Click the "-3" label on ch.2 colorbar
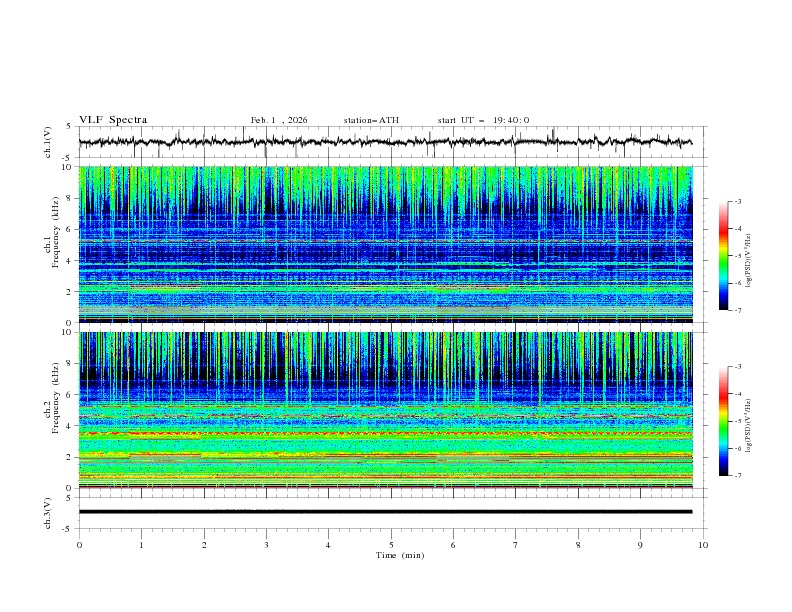This screenshot has height=612, width=792. (737, 367)
